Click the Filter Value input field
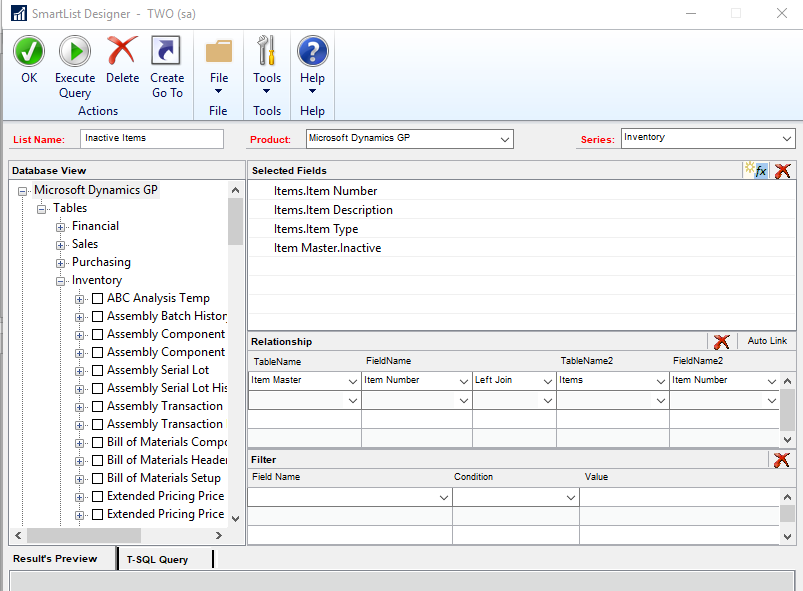803x591 pixels. coord(679,497)
